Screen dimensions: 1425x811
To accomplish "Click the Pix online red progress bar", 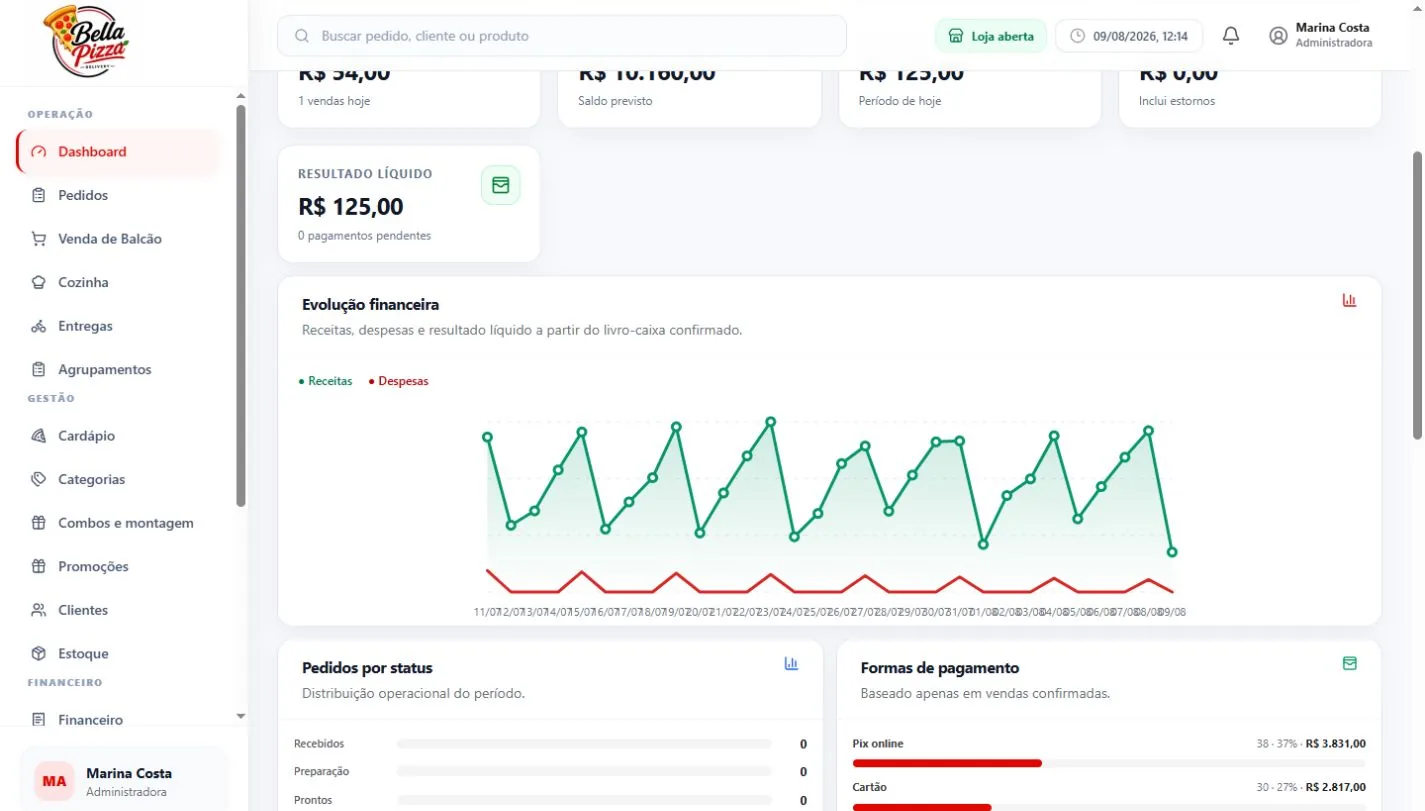I will pyautogui.click(x=947, y=763).
